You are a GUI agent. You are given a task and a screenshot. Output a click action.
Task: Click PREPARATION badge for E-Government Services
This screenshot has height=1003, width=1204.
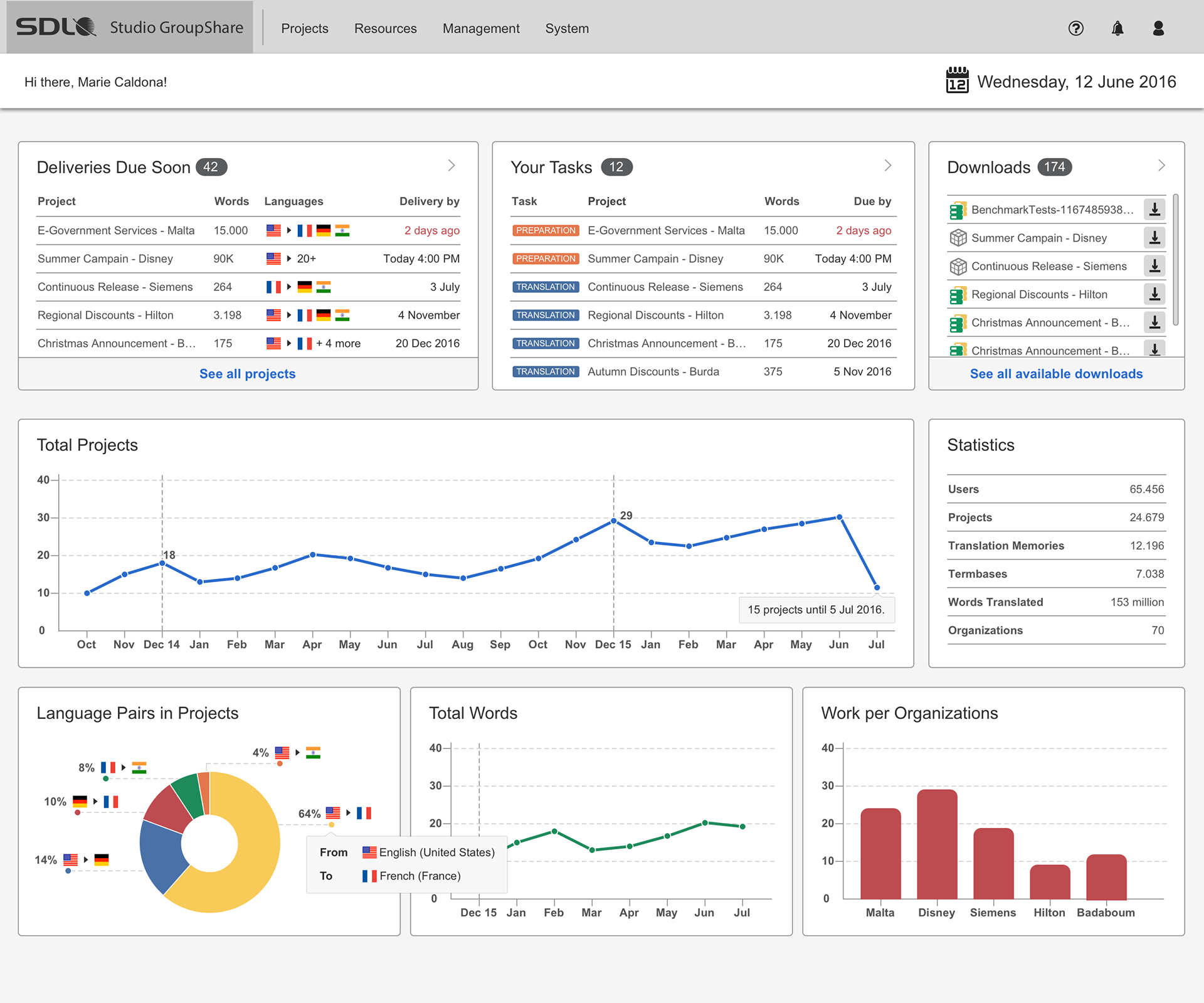coord(546,230)
